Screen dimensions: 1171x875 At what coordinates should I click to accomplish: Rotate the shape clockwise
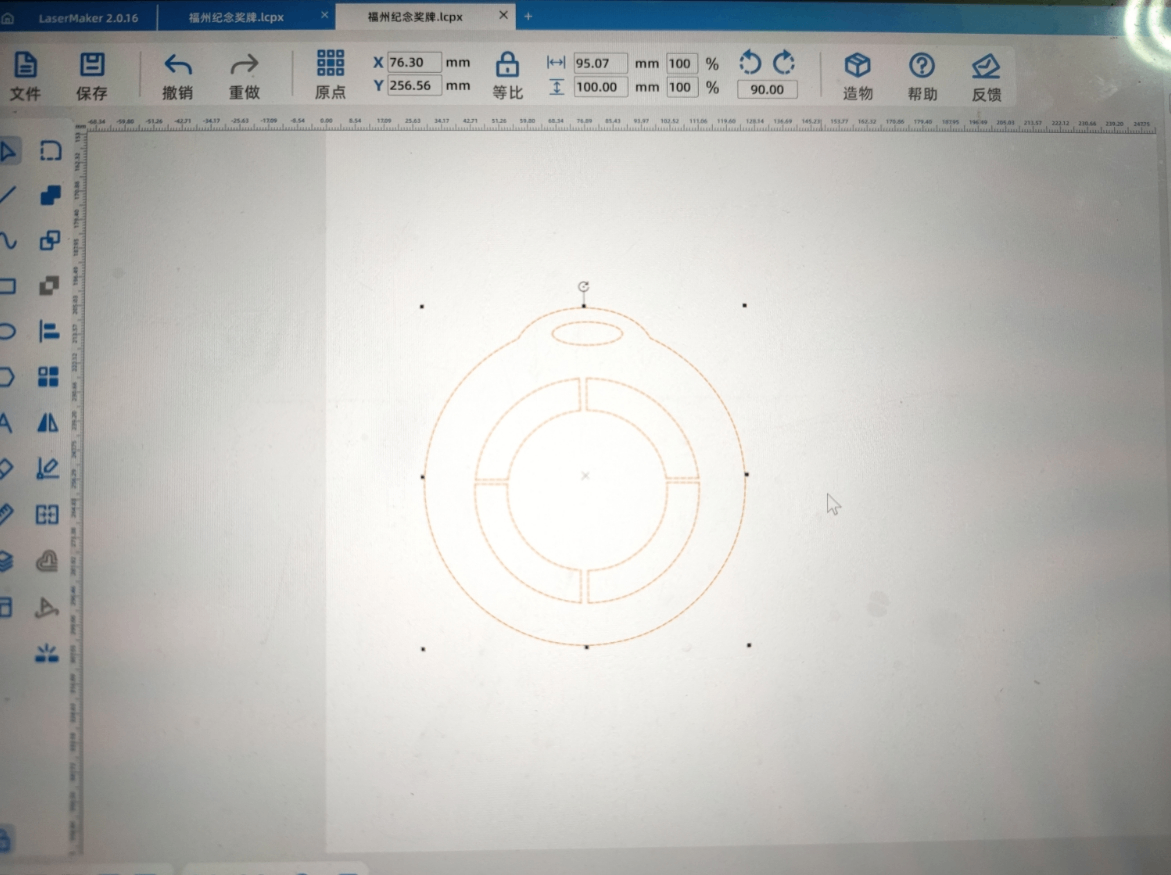(x=784, y=63)
